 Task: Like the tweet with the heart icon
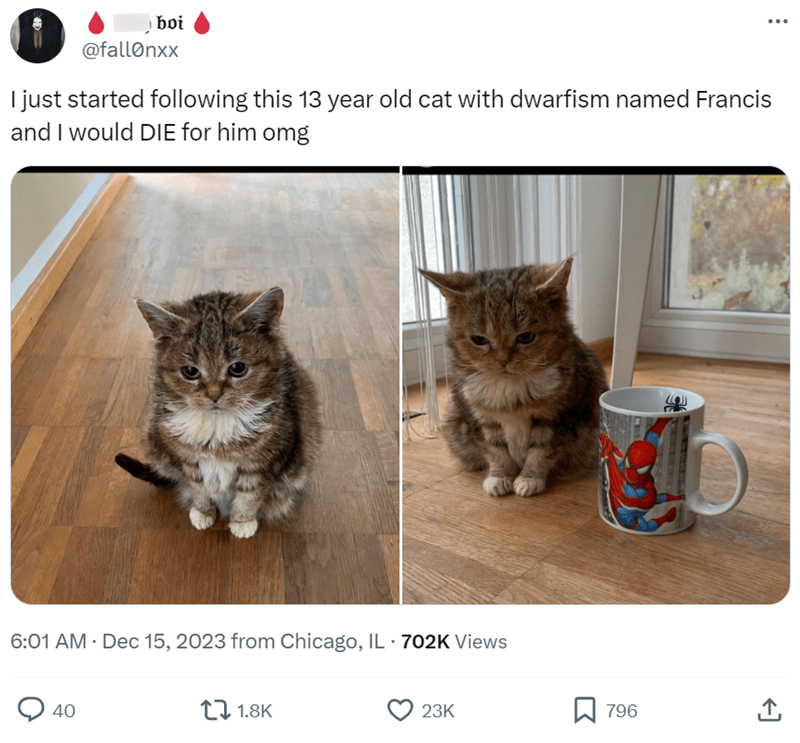[400, 711]
